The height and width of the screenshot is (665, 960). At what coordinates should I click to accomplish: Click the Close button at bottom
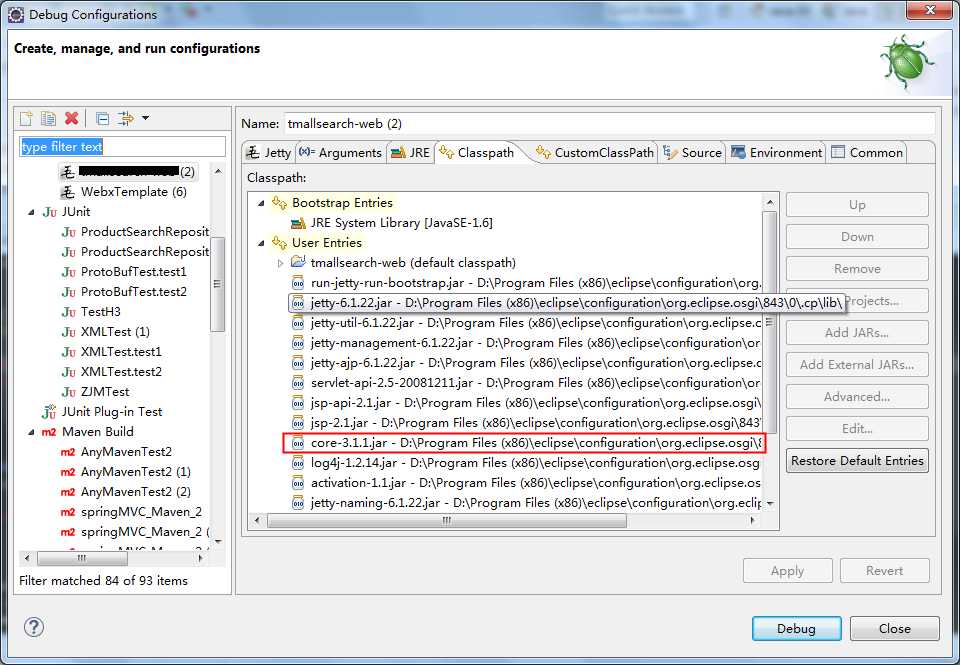click(x=894, y=628)
